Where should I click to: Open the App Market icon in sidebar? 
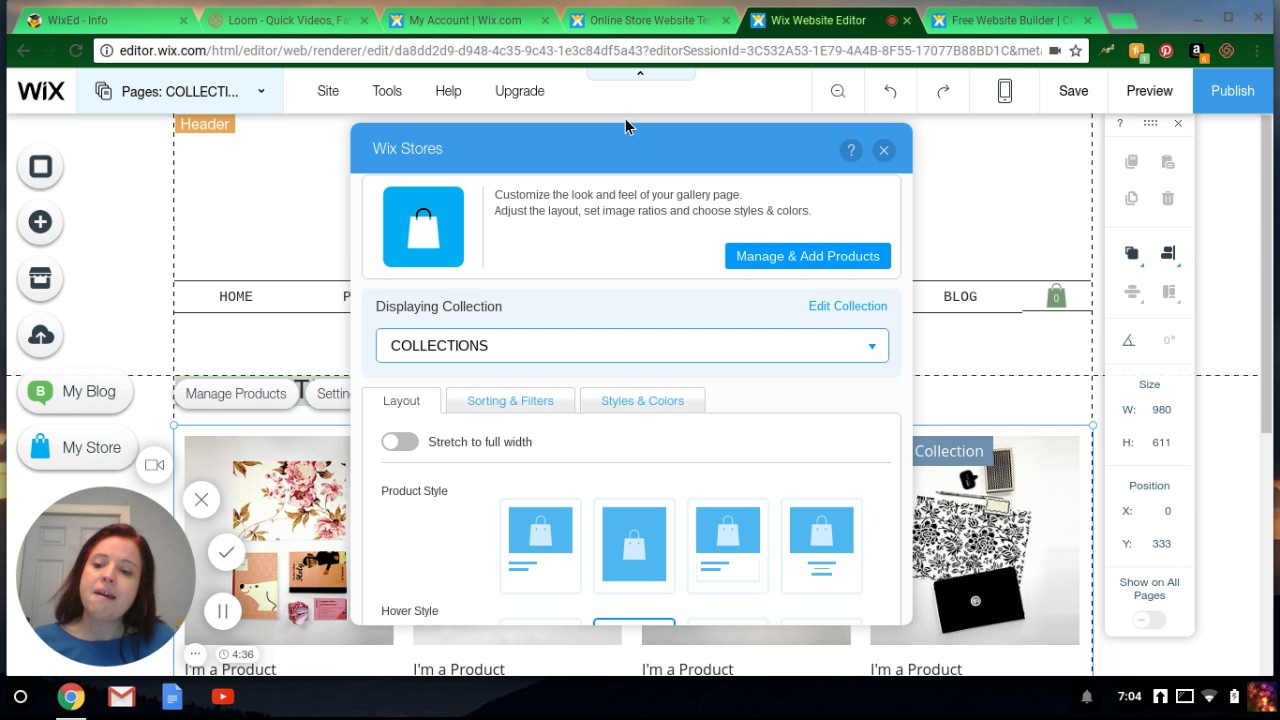pyautogui.click(x=40, y=279)
